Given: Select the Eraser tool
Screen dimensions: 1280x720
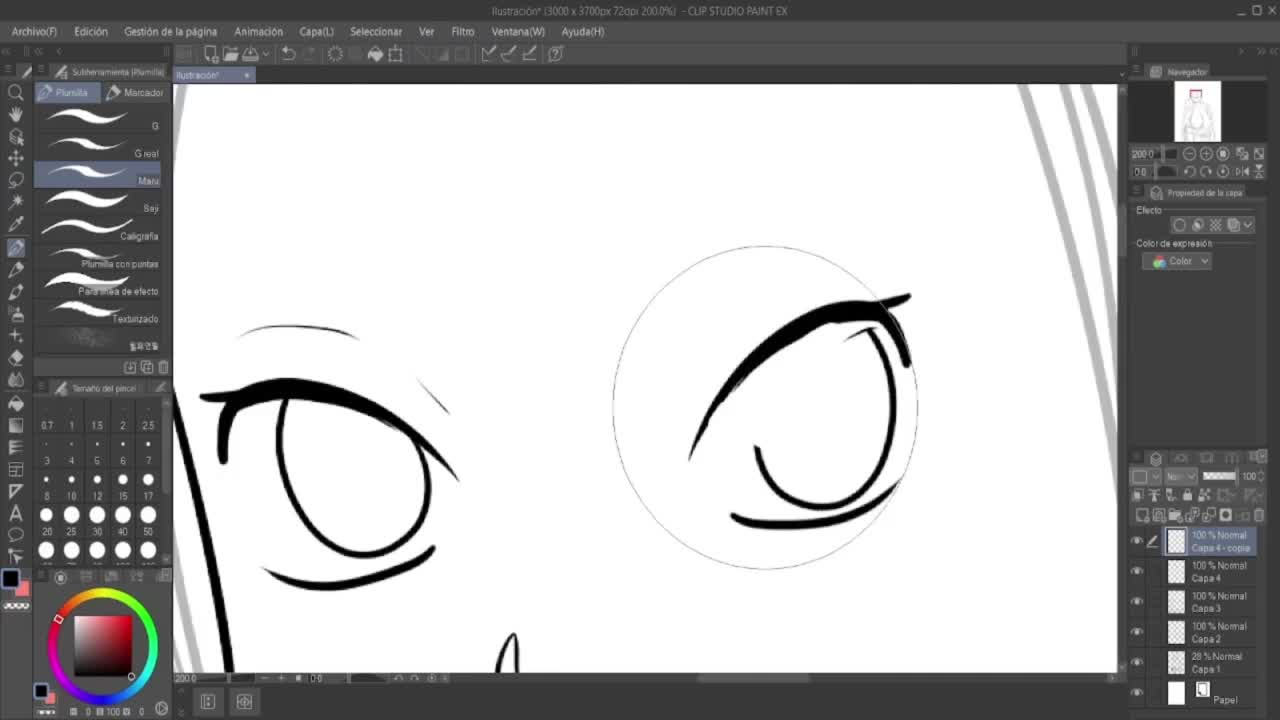Looking at the screenshot, I should (x=16, y=357).
